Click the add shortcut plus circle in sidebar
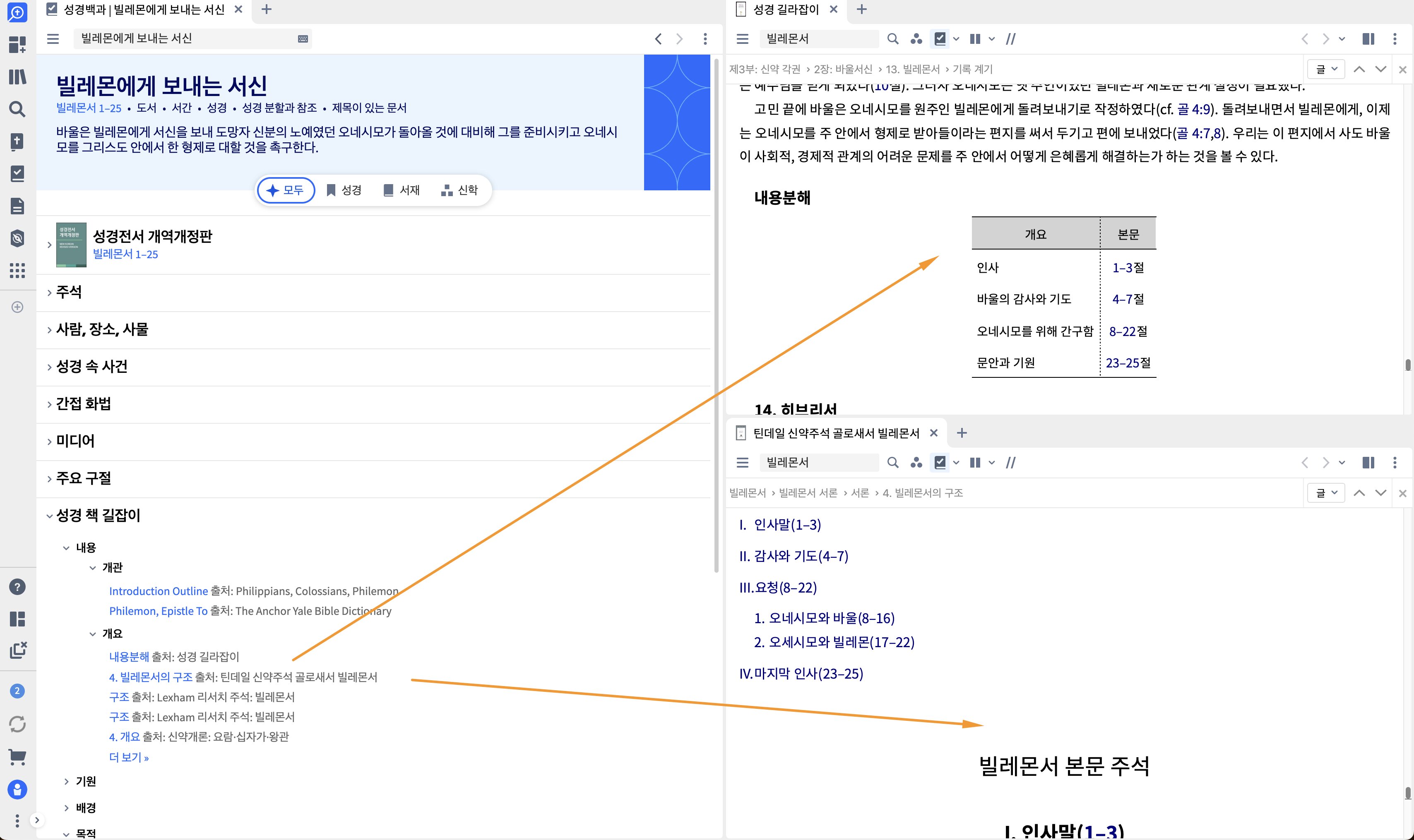This screenshot has height=840, width=1414. coord(17,307)
